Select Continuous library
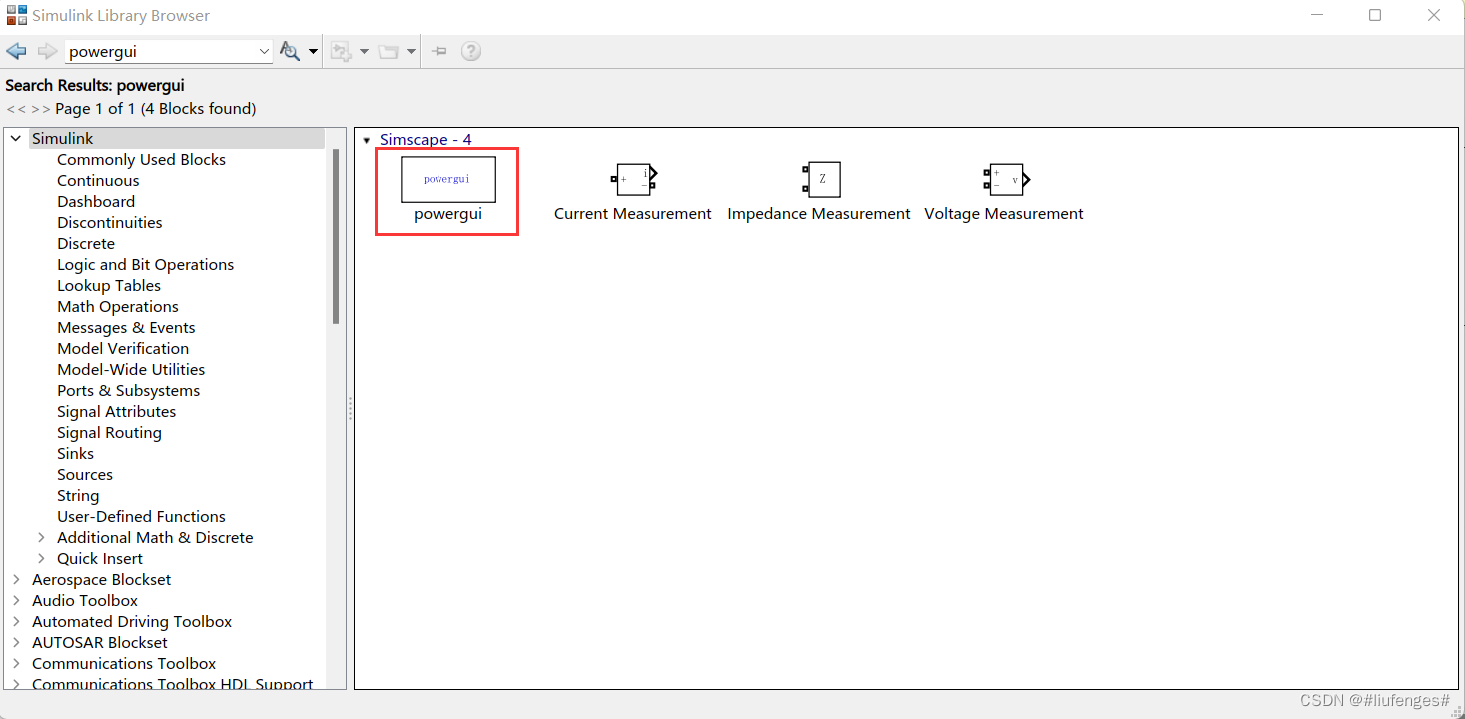Screen dimensions: 1465x719 tap(98, 181)
